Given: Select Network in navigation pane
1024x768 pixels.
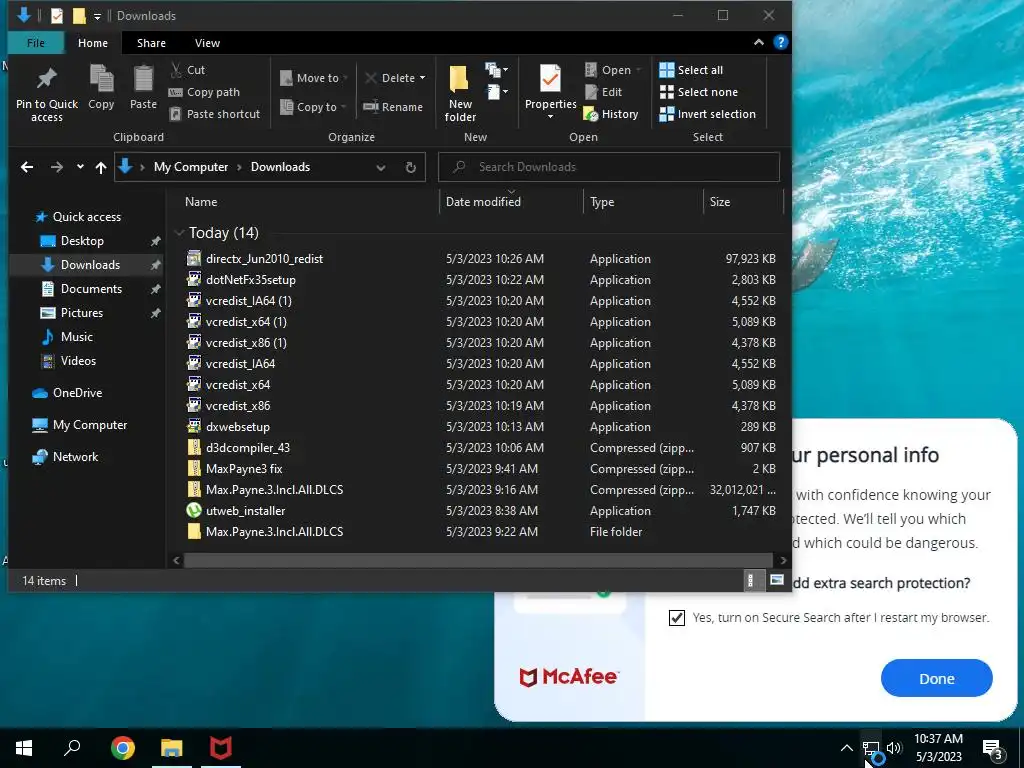Looking at the screenshot, I should [x=75, y=456].
